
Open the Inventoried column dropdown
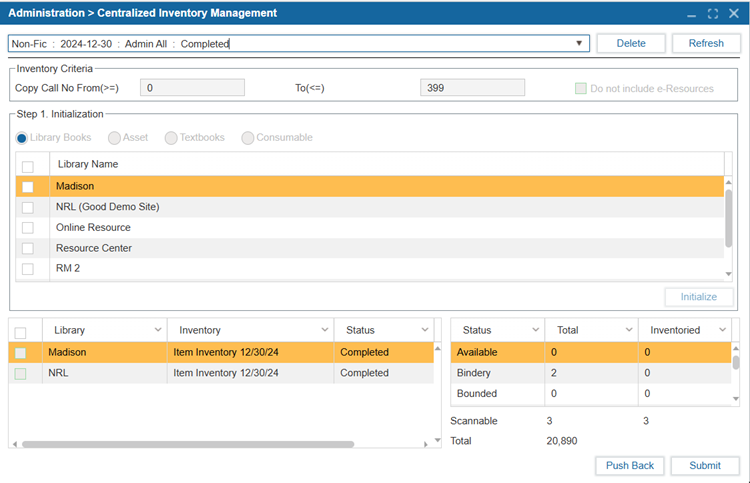click(722, 330)
